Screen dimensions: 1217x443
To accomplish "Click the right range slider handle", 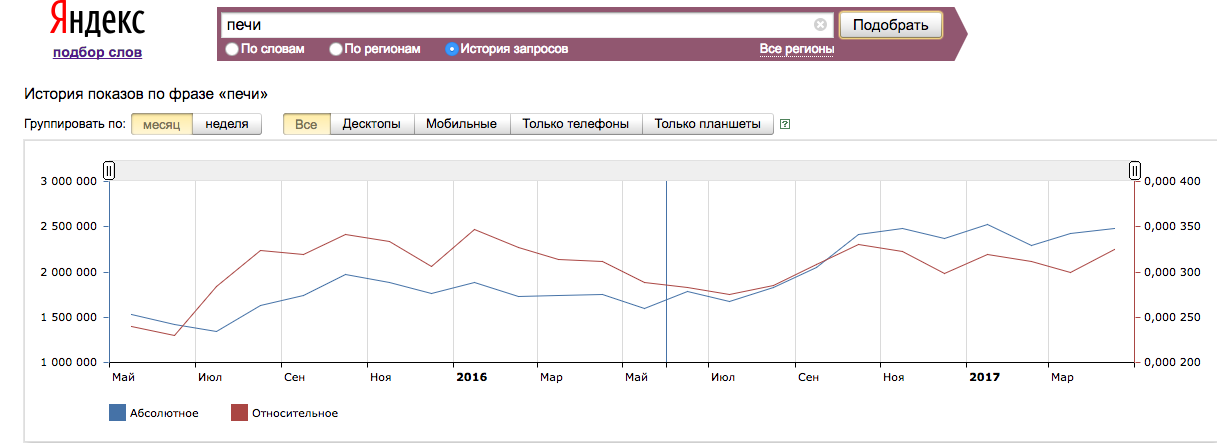I will point(1135,171).
